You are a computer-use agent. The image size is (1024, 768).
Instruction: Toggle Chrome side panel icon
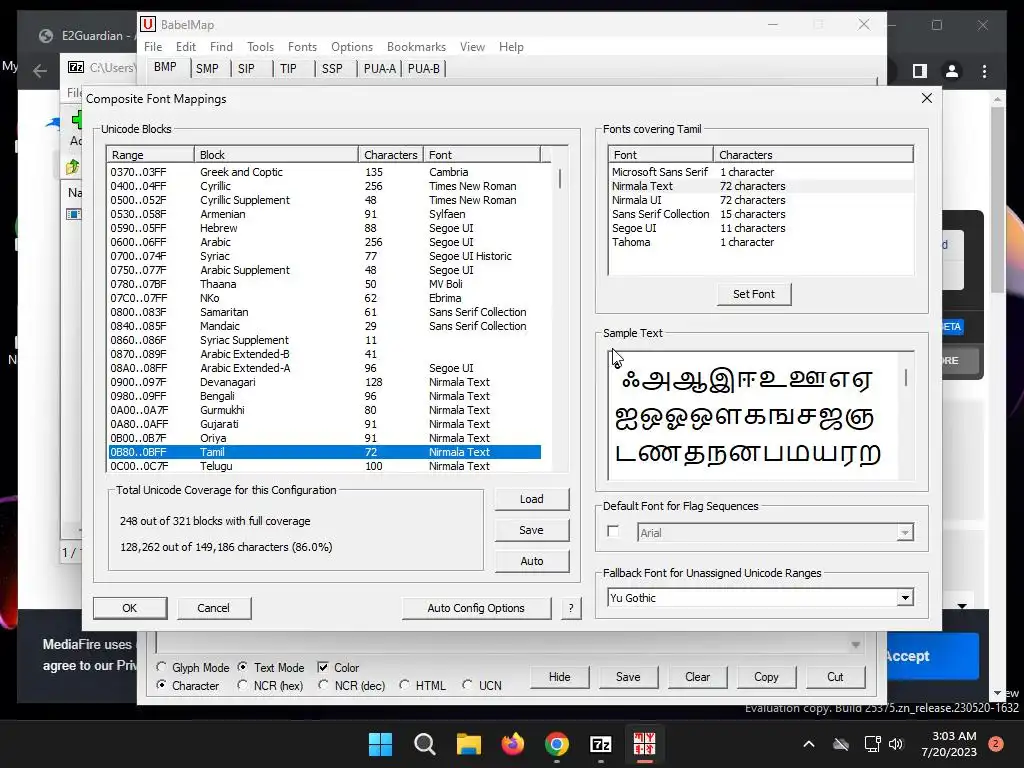pyautogui.click(x=920, y=71)
